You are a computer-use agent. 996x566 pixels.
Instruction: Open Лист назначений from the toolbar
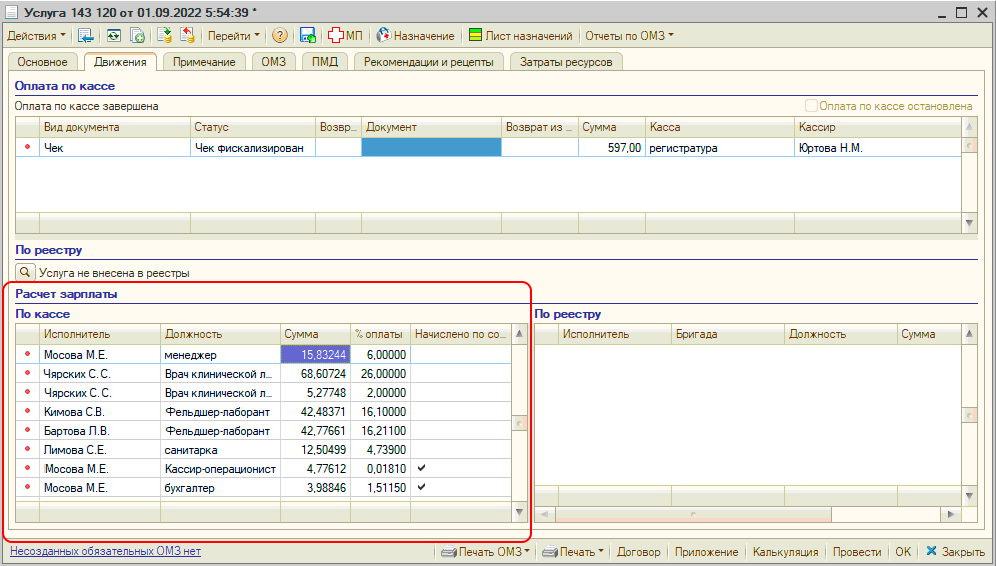(x=520, y=36)
